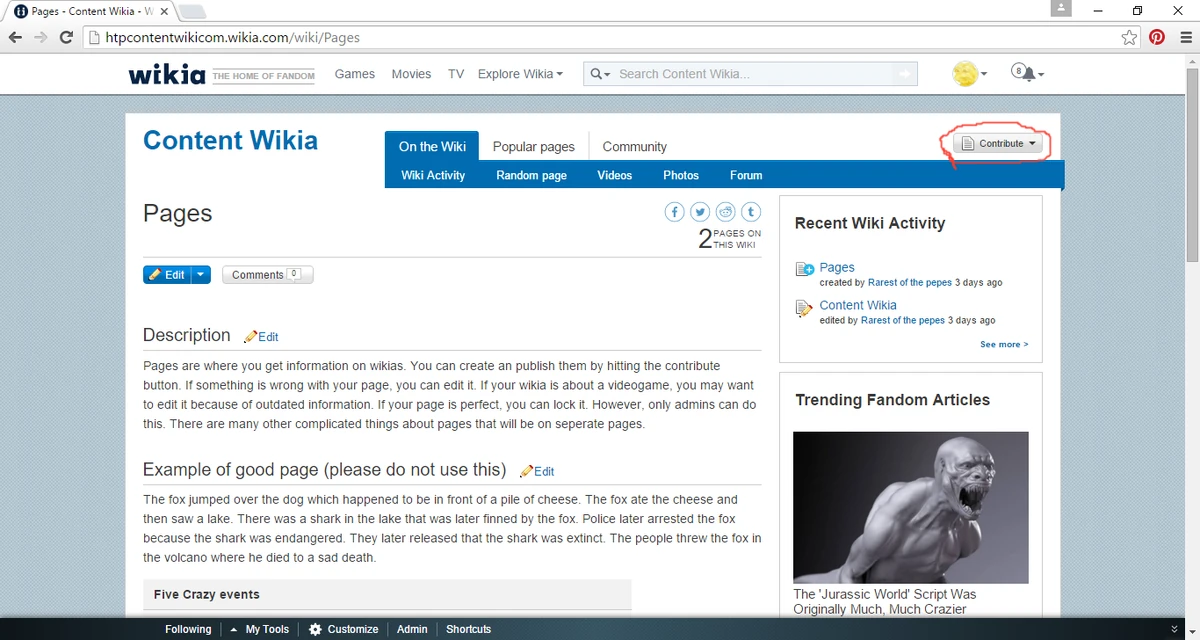Switch to the Popular pages tab
Viewport: 1200px width, 640px height.
click(533, 146)
